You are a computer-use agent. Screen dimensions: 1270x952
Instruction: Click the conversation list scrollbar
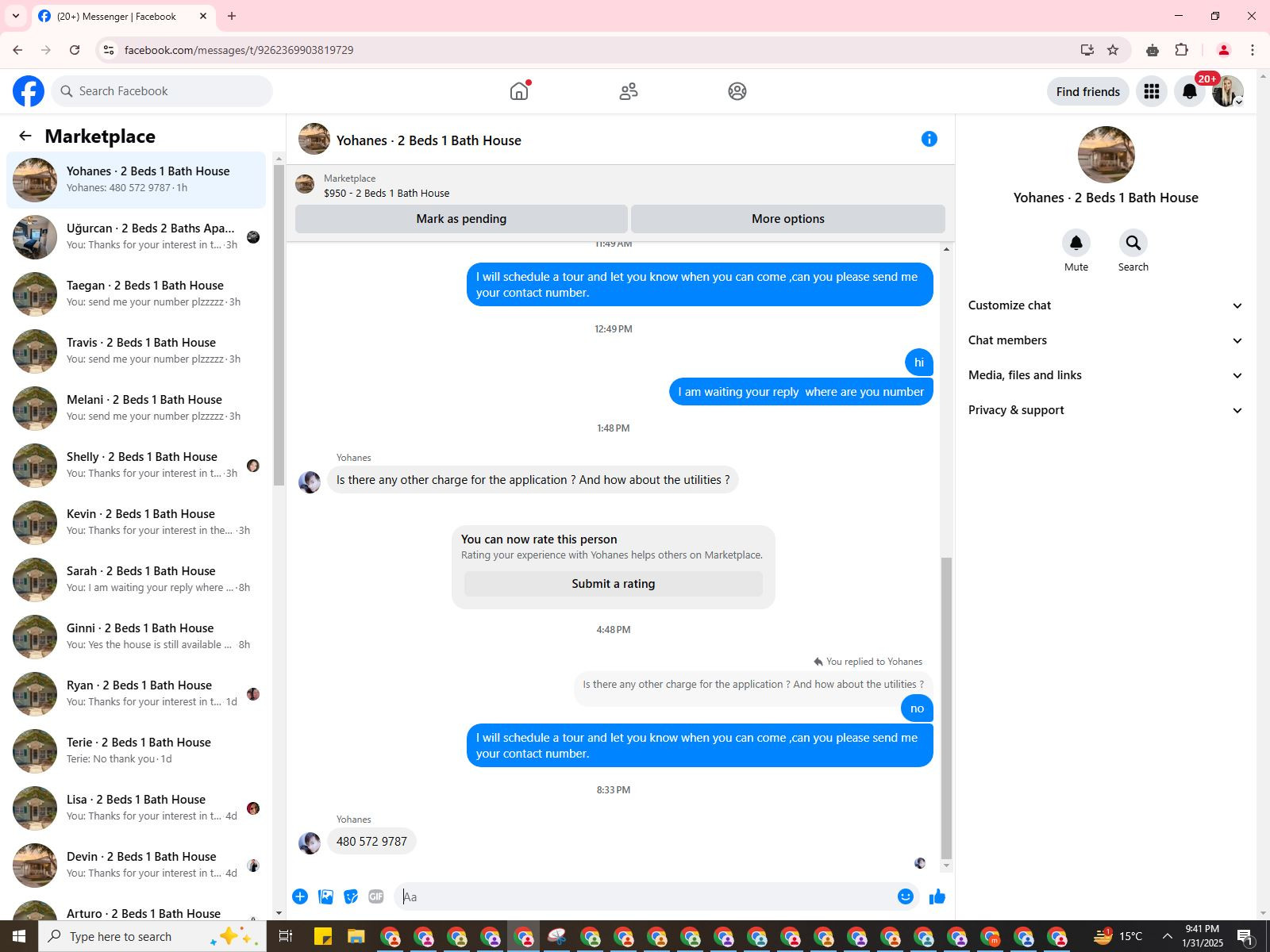[x=279, y=325]
